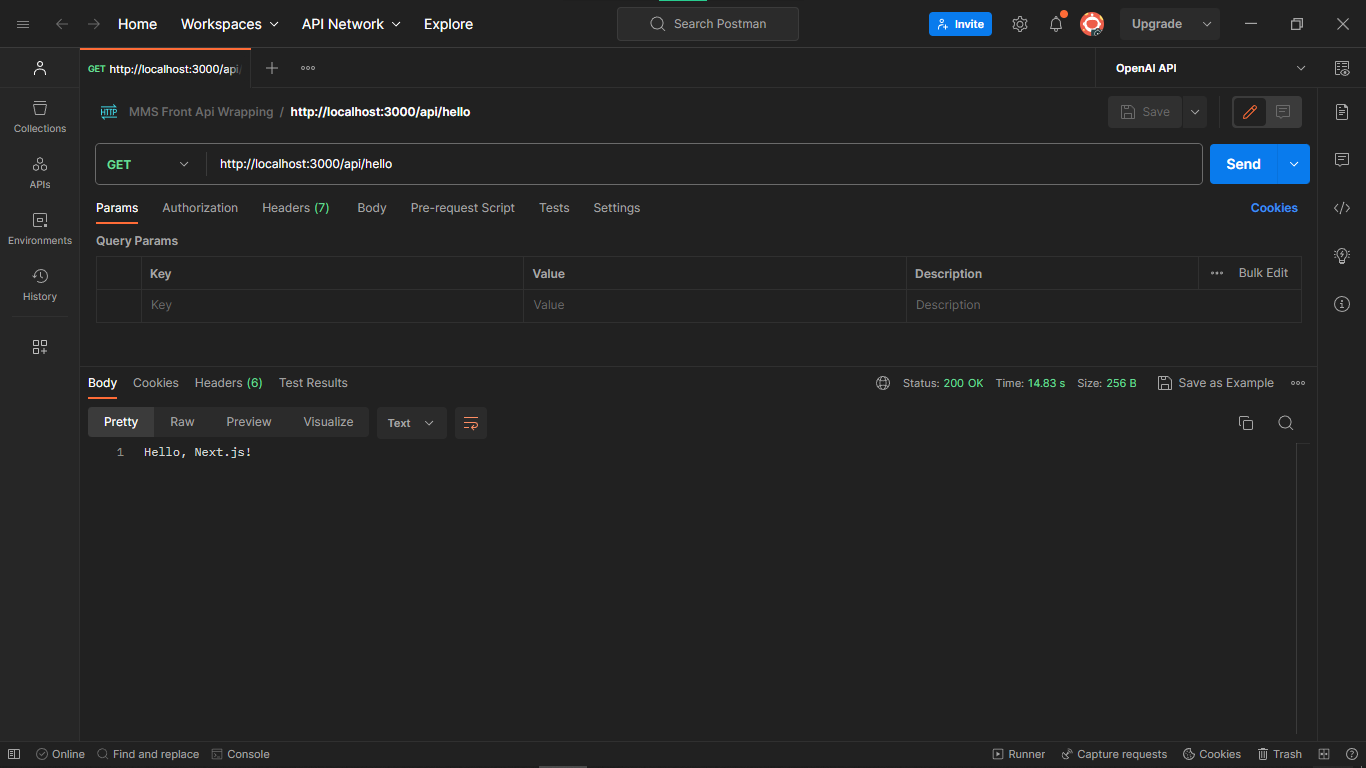The height and width of the screenshot is (768, 1366).
Task: Open the Test Results tab
Action: 313,383
